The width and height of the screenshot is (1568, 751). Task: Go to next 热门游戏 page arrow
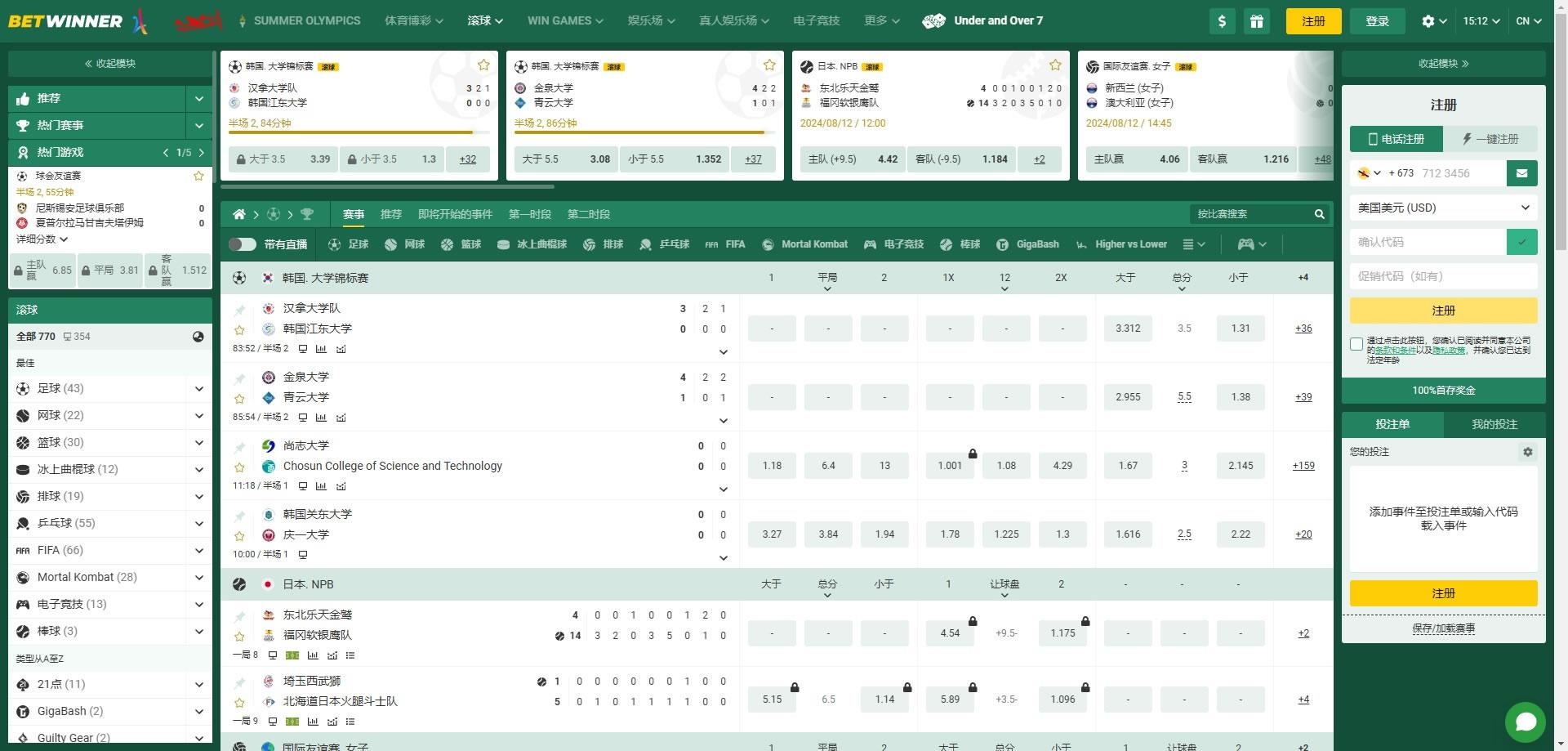click(202, 153)
